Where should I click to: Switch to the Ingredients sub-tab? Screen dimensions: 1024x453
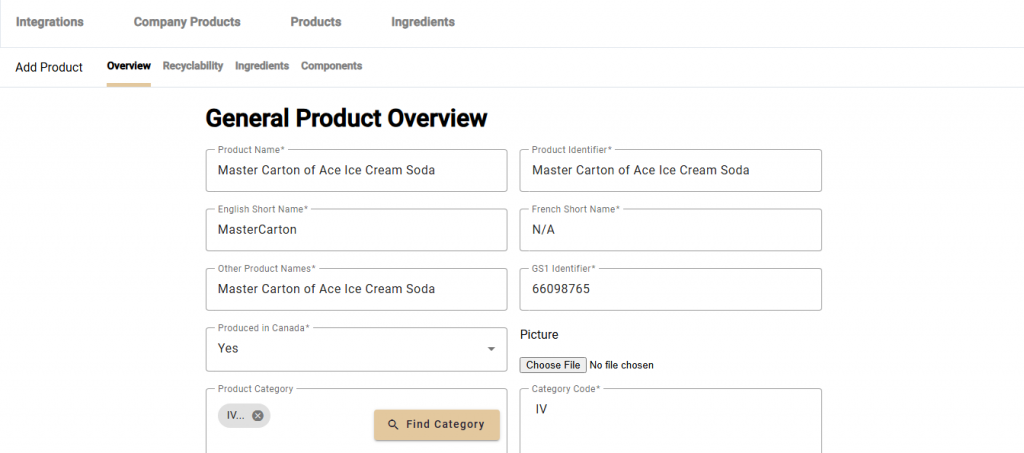pyautogui.click(x=262, y=66)
